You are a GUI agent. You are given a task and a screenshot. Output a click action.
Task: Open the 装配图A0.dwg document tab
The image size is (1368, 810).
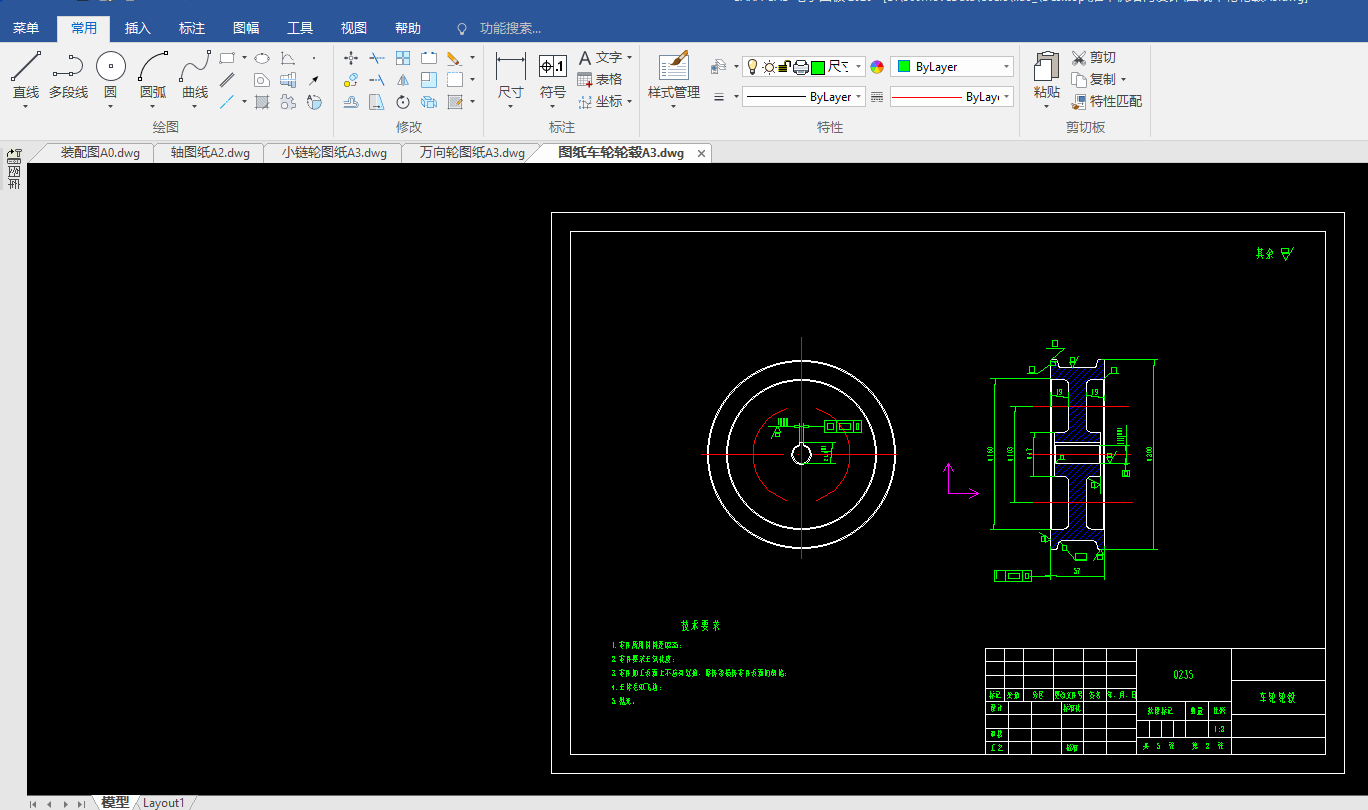(100, 153)
